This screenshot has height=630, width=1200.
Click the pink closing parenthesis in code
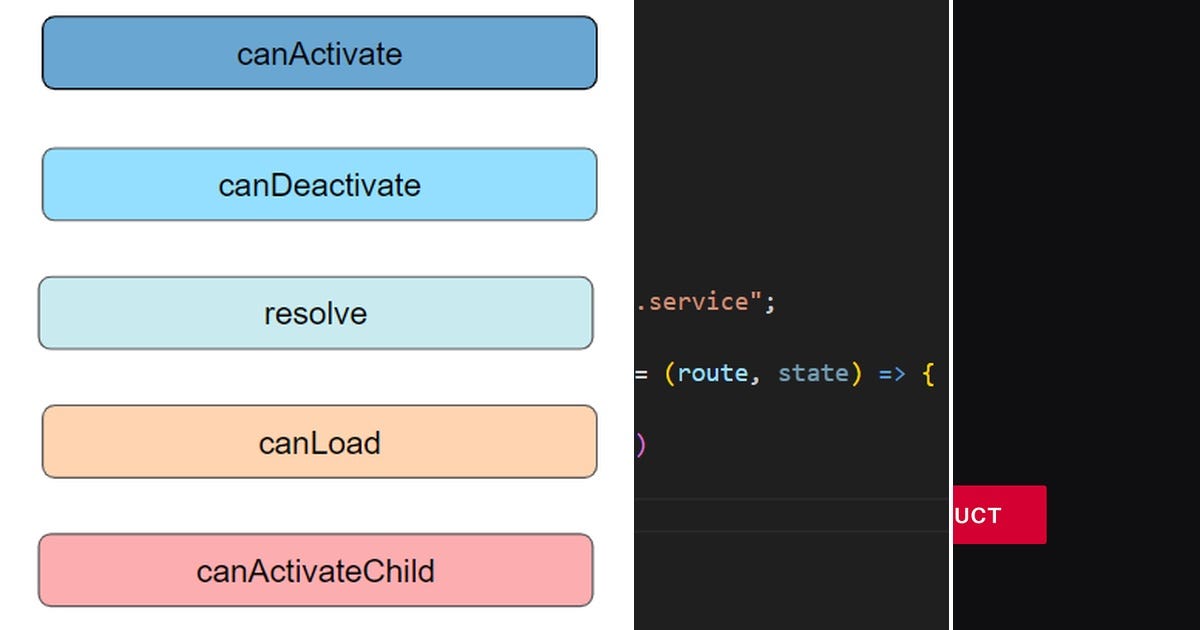640,443
